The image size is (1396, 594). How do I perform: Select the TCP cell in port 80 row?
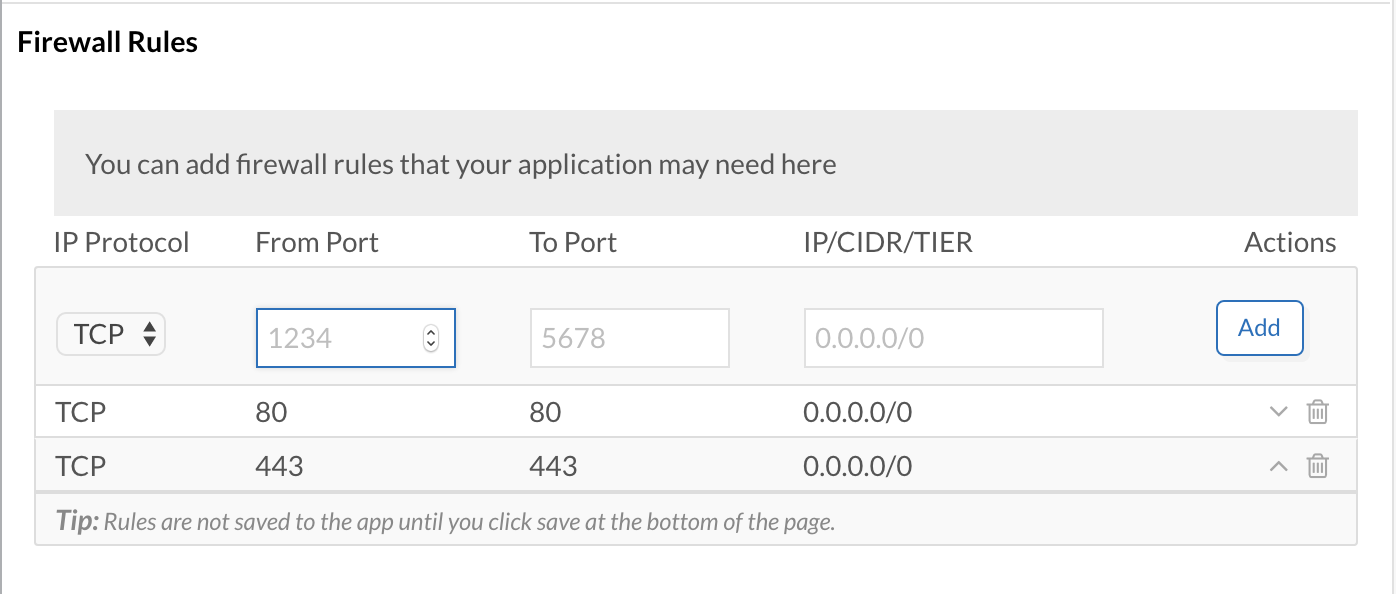click(81, 412)
